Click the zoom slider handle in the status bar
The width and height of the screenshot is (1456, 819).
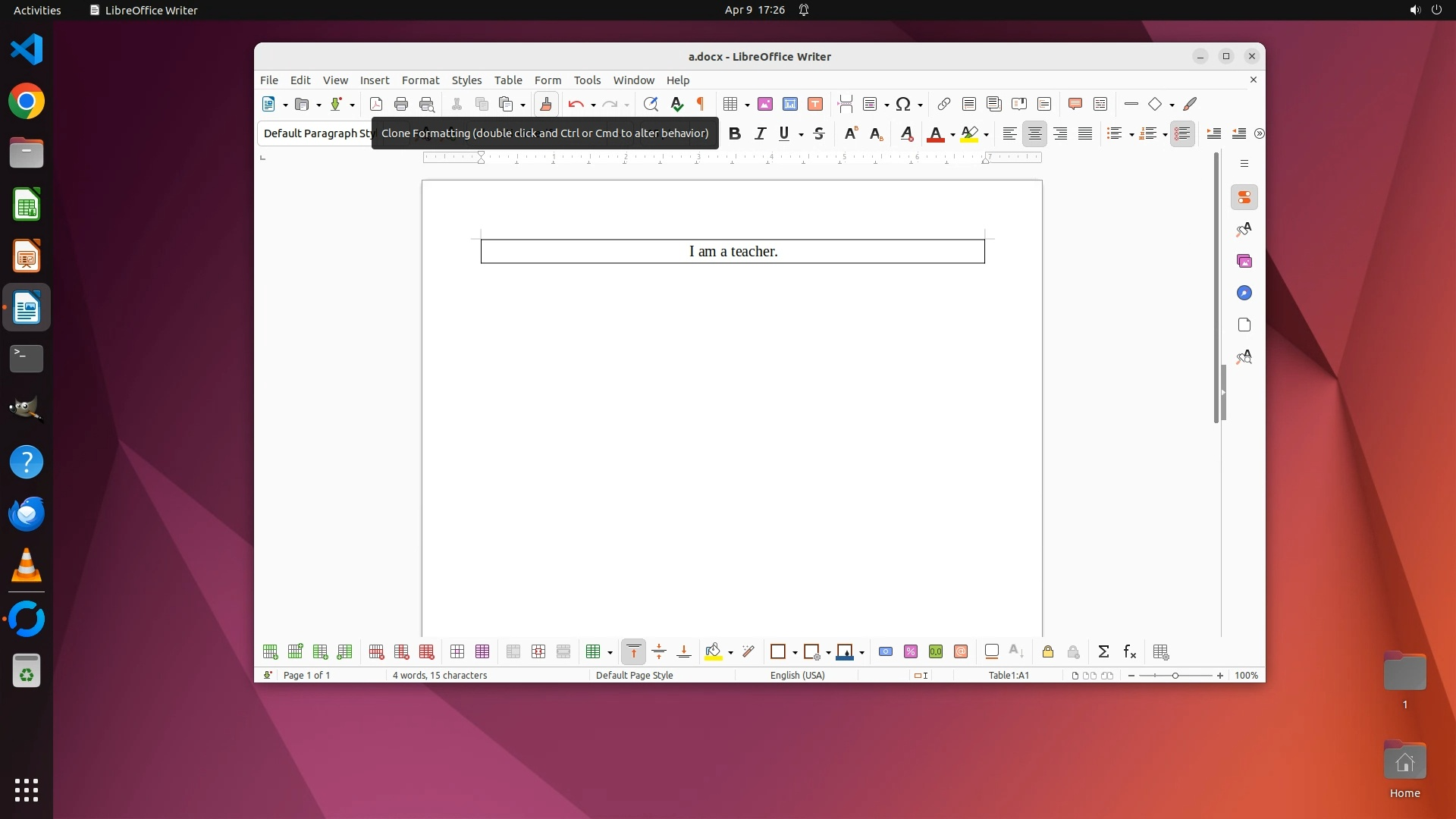tap(1175, 675)
